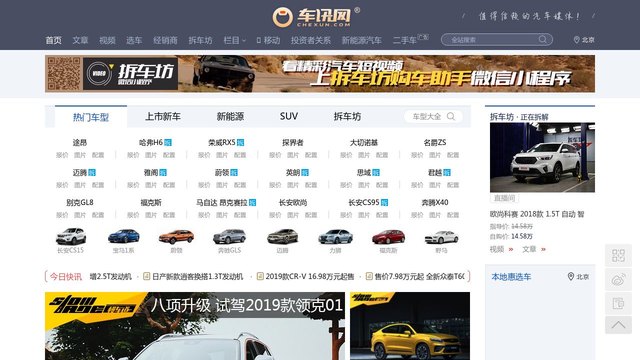The image size is (640, 360).
Task: Open headline 日产新款逍客换搭1.3T发动机
Action: click(x=198, y=276)
